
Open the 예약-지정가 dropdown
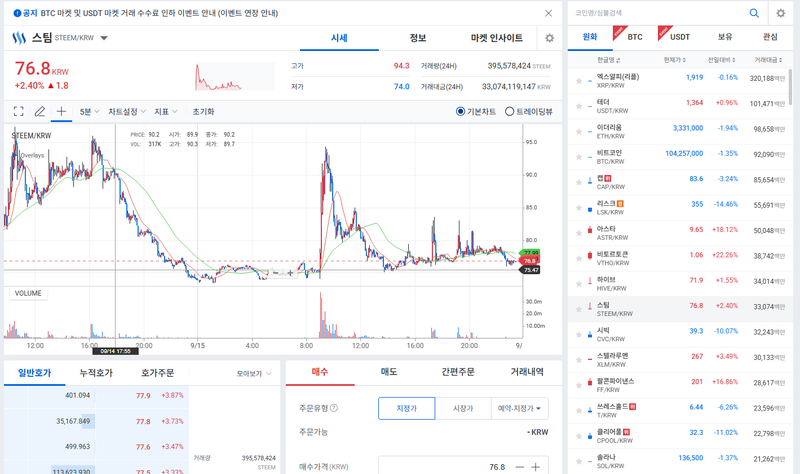click(519, 408)
